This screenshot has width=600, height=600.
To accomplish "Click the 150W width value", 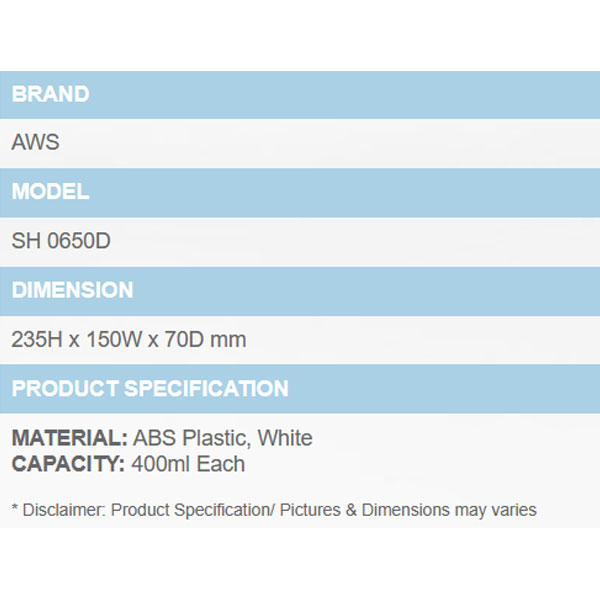I will coord(113,340).
